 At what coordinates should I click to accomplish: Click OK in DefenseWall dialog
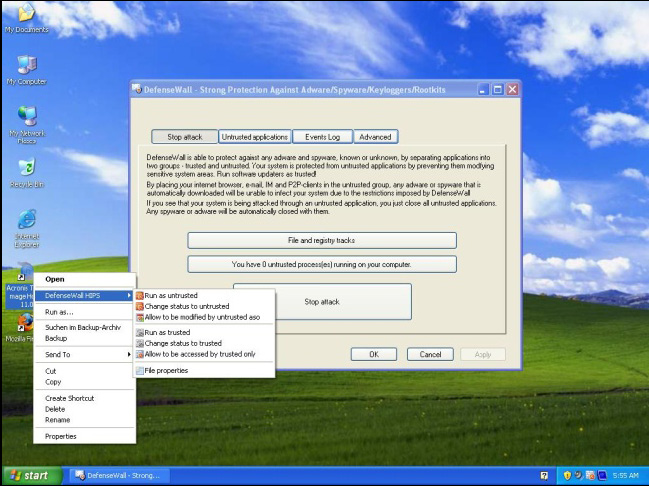374,354
